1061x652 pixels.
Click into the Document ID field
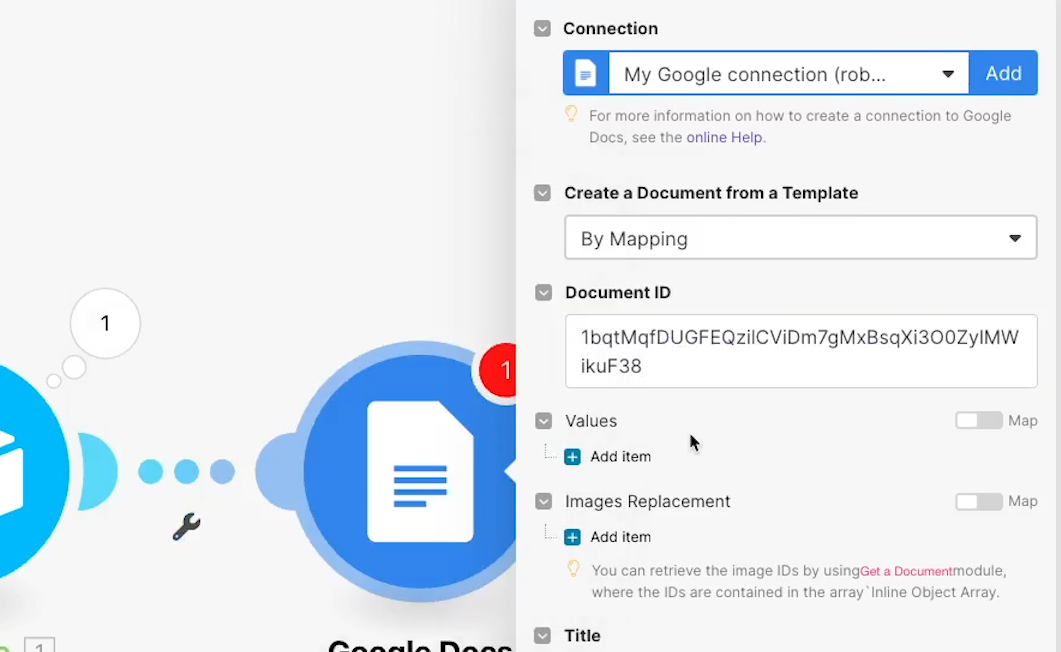(x=801, y=351)
